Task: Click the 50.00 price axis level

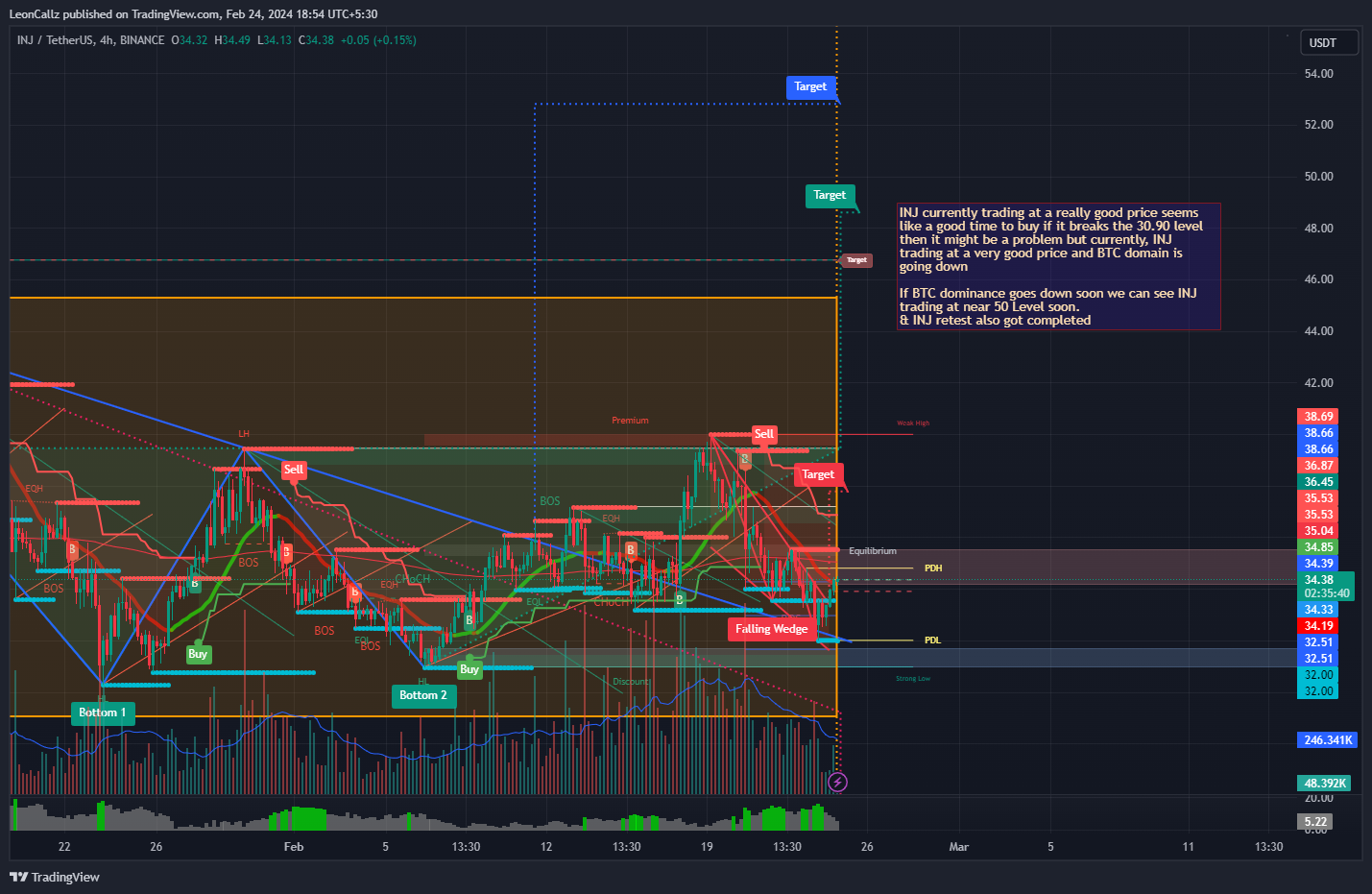Action: click(1318, 177)
